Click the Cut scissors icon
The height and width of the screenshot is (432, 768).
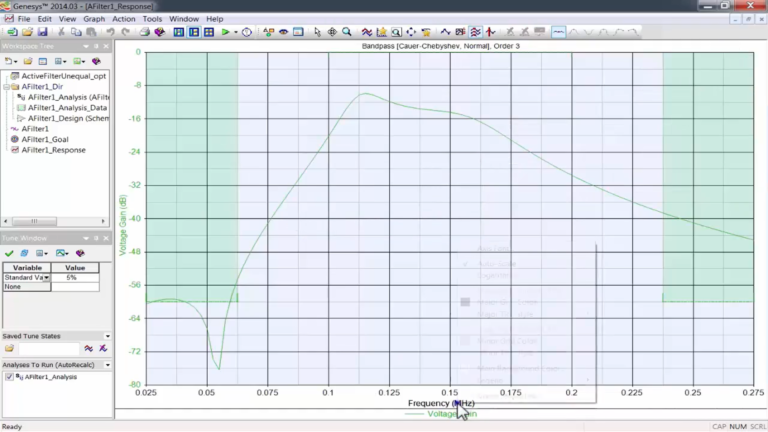61,32
